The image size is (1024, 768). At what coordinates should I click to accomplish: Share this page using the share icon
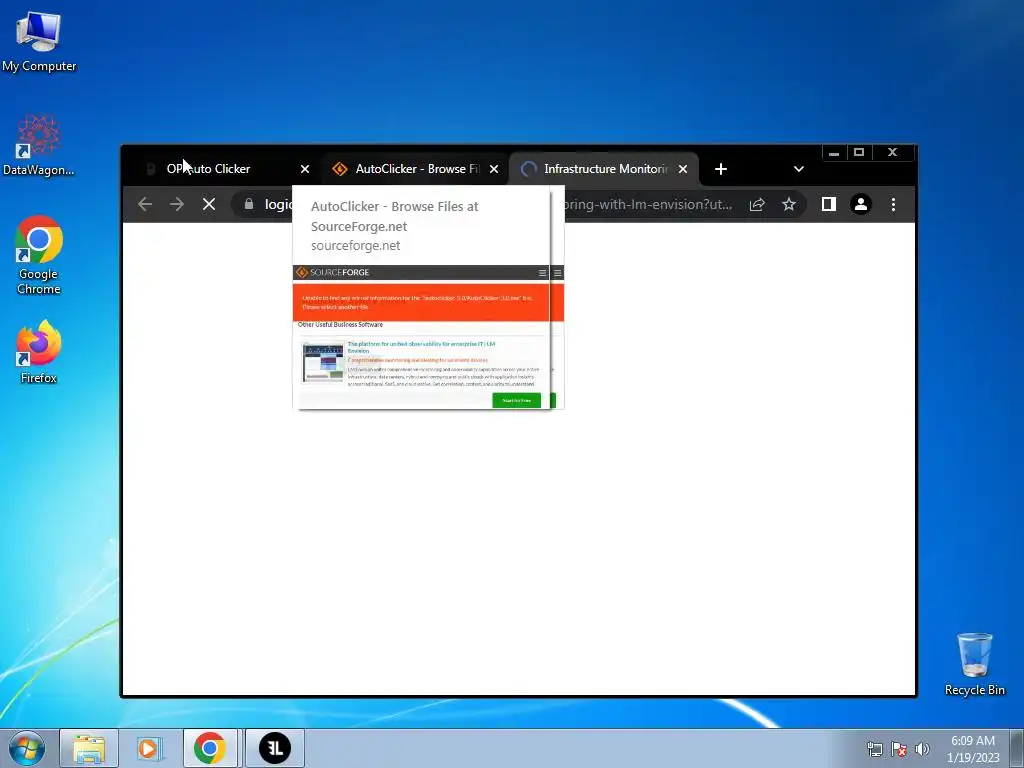tap(757, 204)
